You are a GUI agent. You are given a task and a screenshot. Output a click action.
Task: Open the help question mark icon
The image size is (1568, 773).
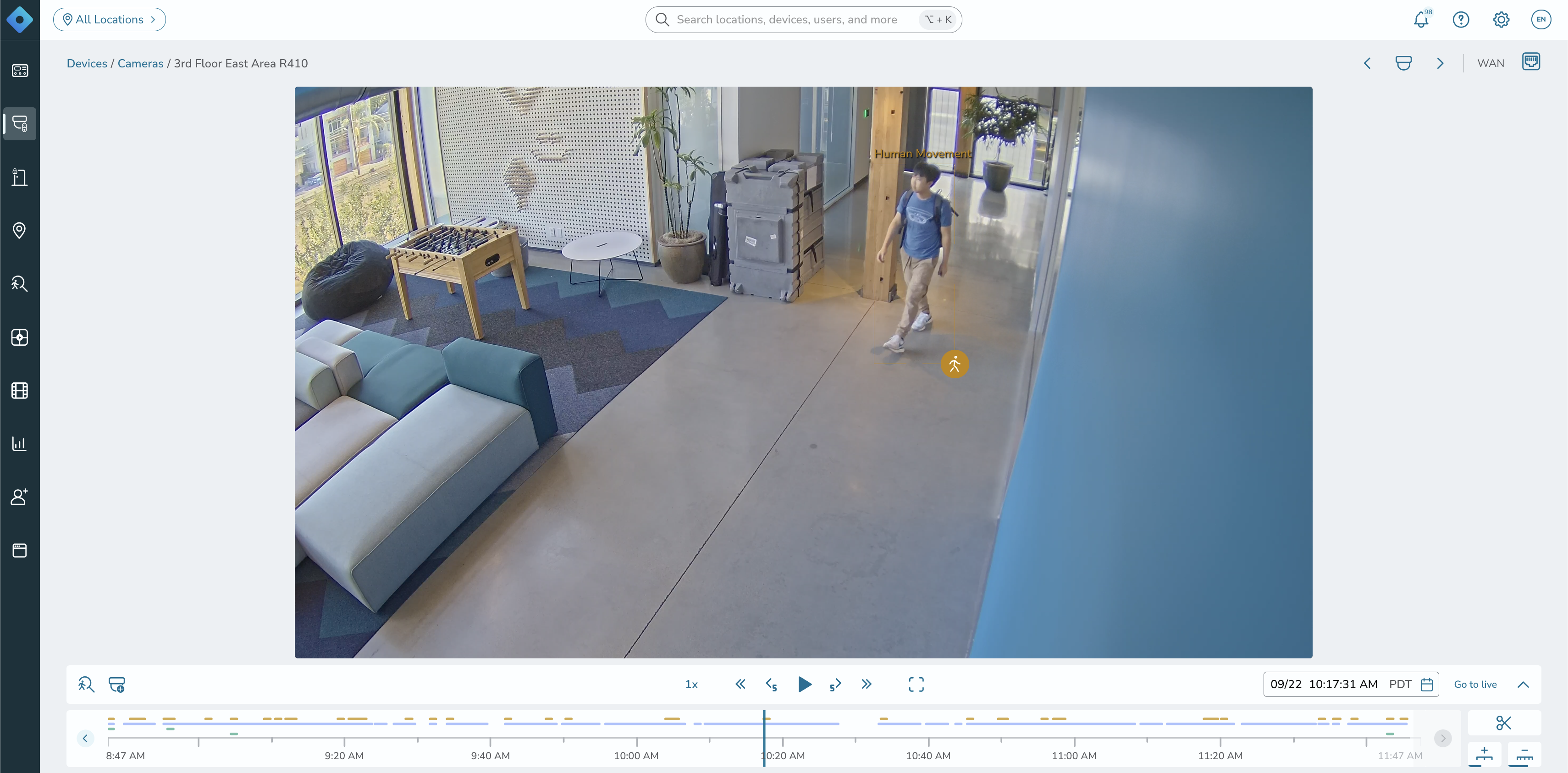[x=1461, y=19]
